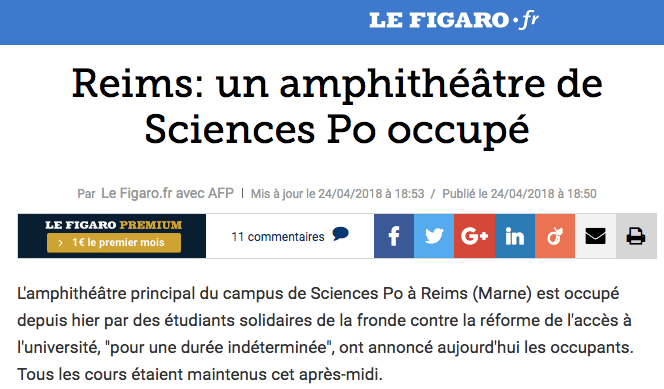Click the article's opening paragraph text

click(325, 334)
